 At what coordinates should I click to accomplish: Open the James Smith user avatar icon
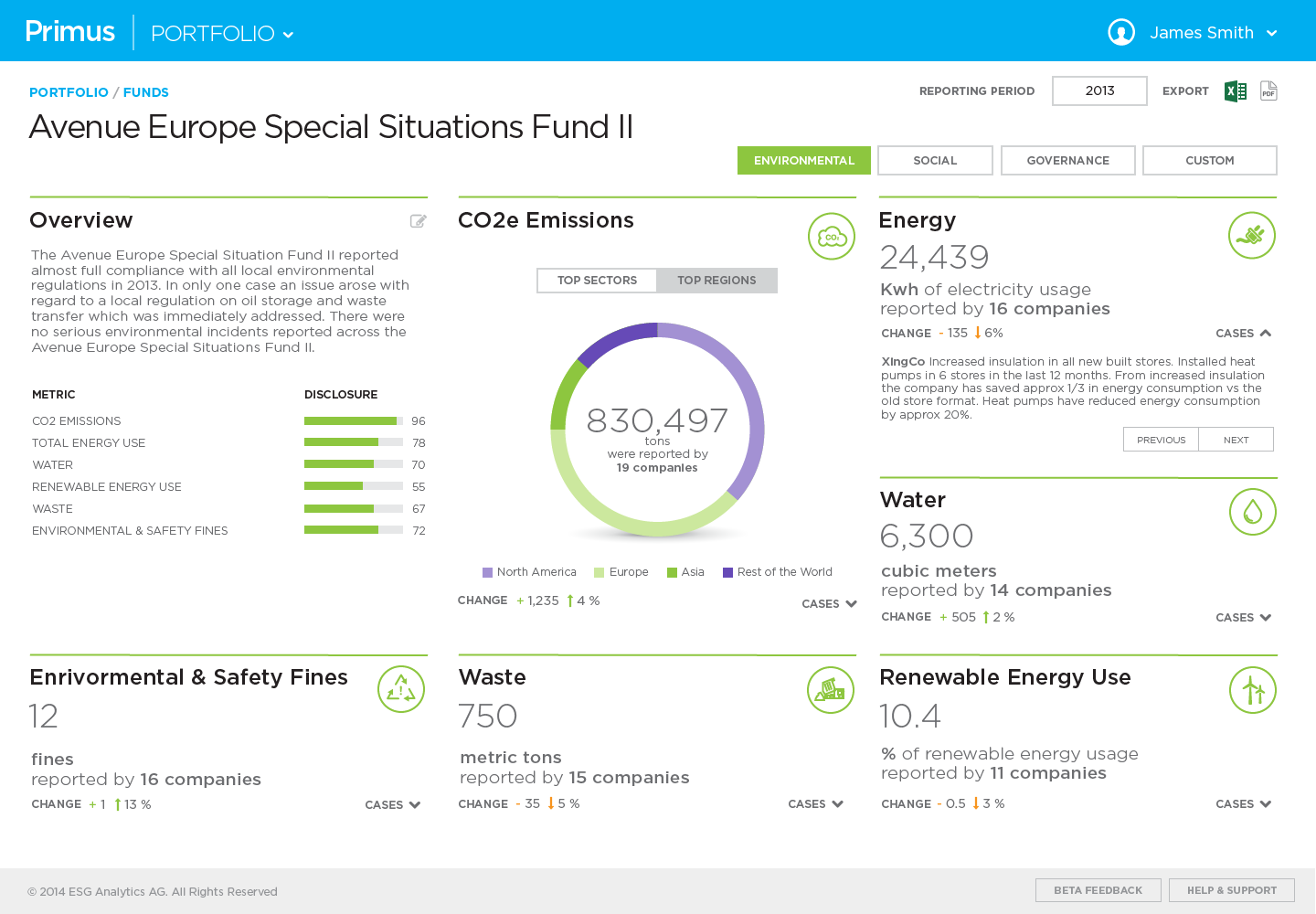click(x=1121, y=32)
